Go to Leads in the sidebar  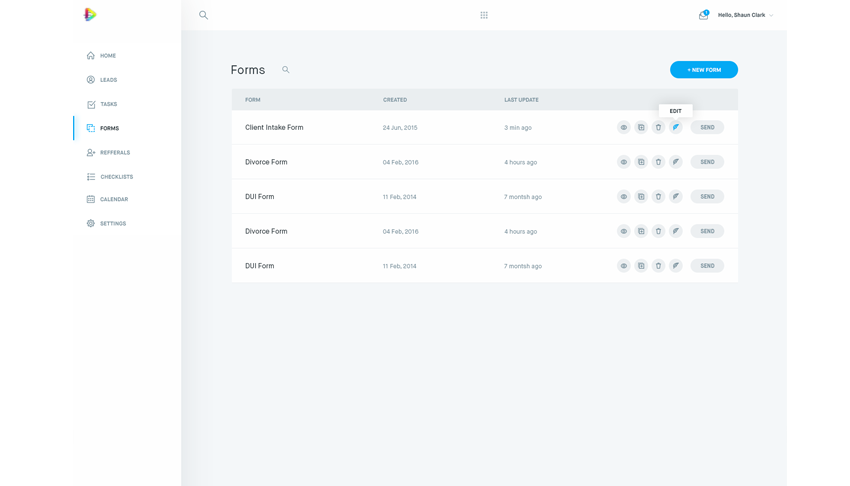pyautogui.click(x=108, y=80)
